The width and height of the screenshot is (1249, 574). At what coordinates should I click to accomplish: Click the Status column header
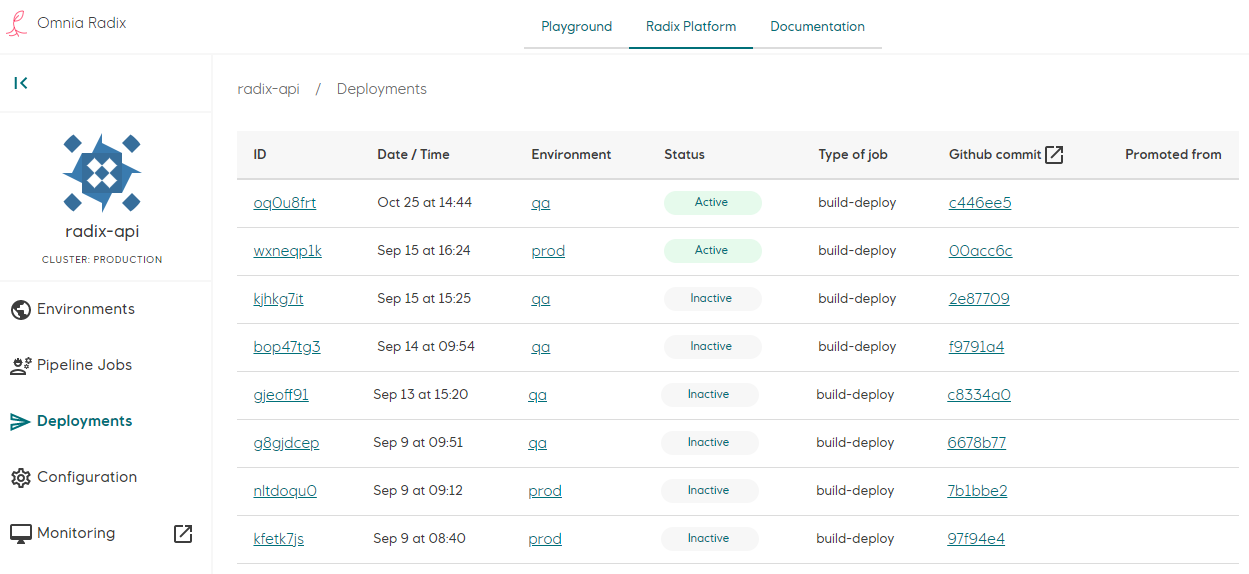[684, 155]
